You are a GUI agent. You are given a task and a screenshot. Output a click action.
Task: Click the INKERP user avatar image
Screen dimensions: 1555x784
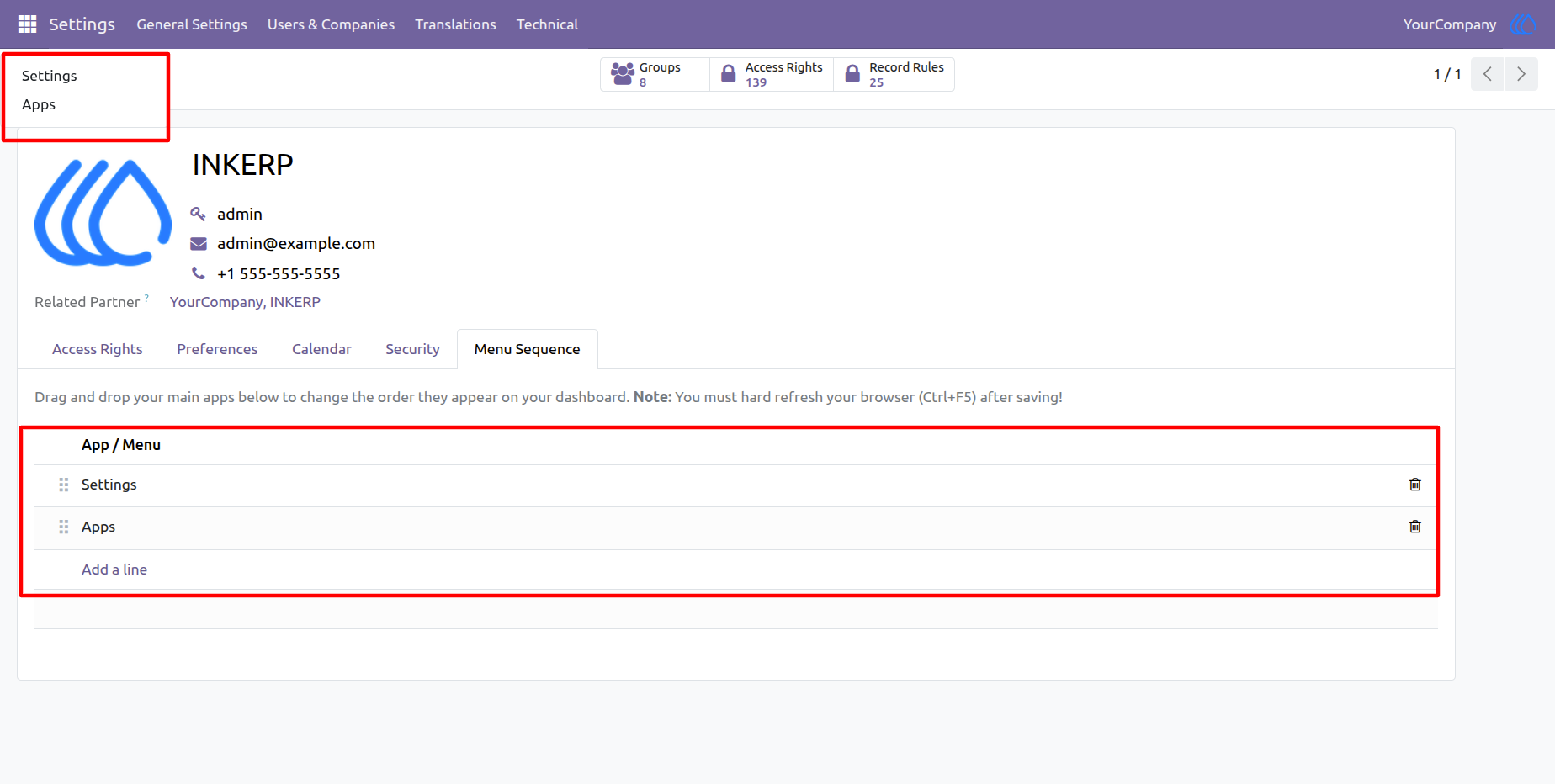103,213
